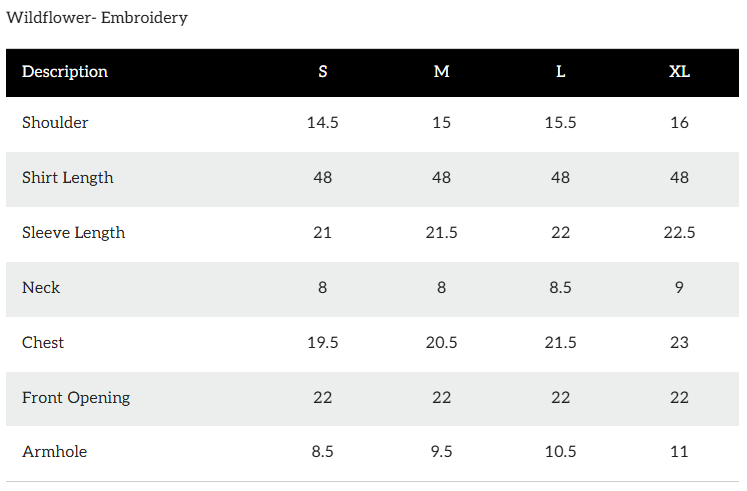Click the S size column header

click(x=322, y=72)
